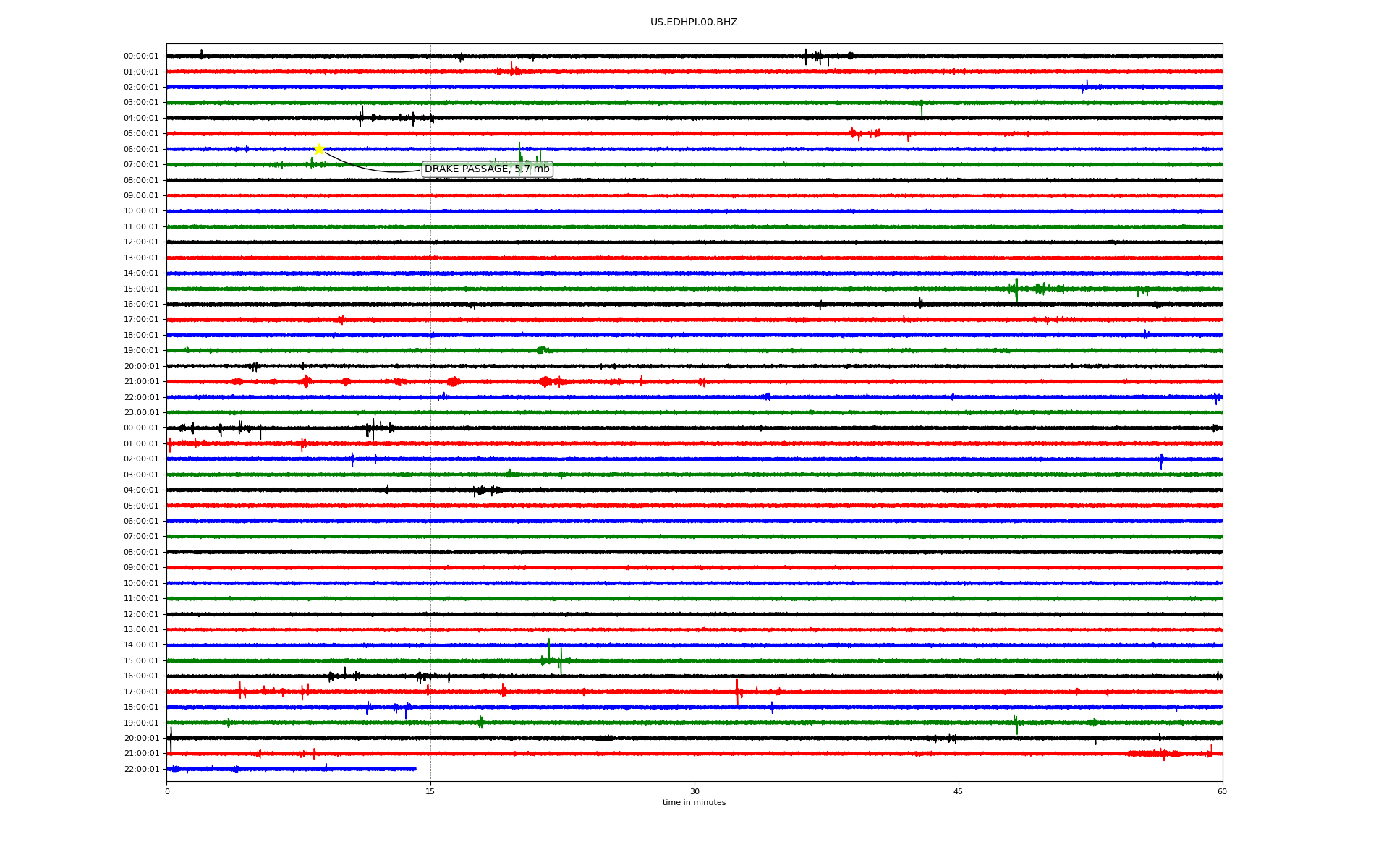Click the x-axis tick label 60
This screenshot has width=1389, height=868.
pos(1222,791)
